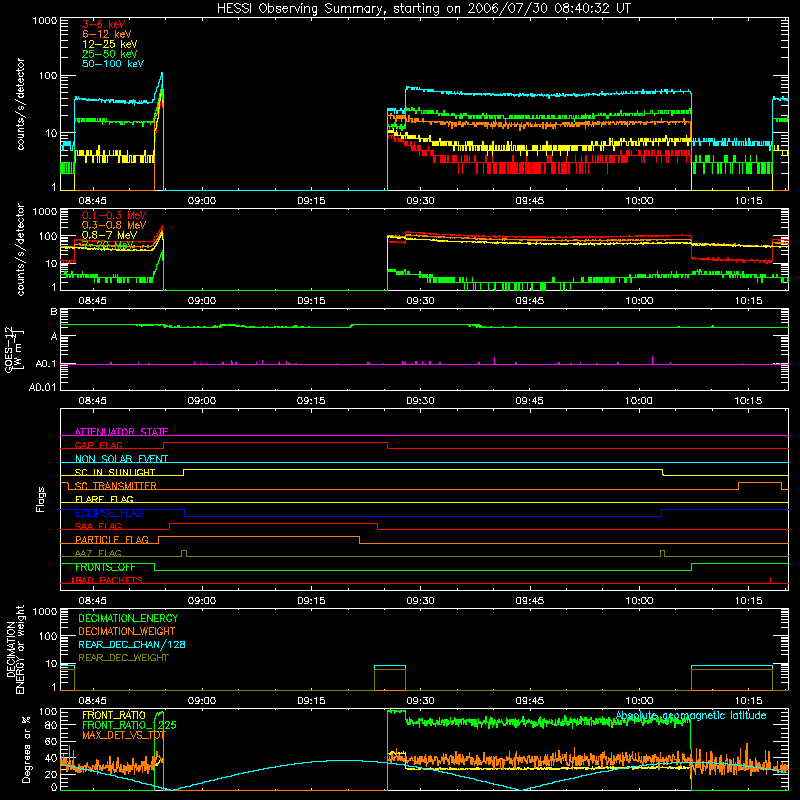
Task: Click the HESSI Observing Summary title text
Action: pos(423,9)
